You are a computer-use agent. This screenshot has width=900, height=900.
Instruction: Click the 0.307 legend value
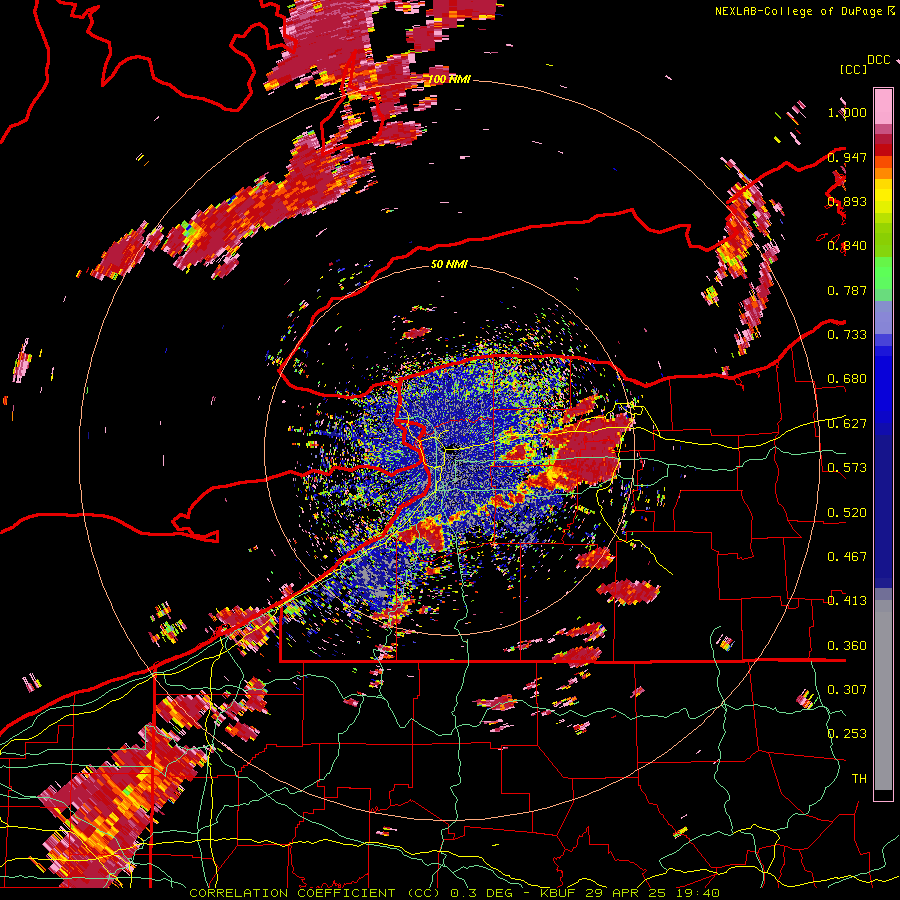click(x=847, y=690)
